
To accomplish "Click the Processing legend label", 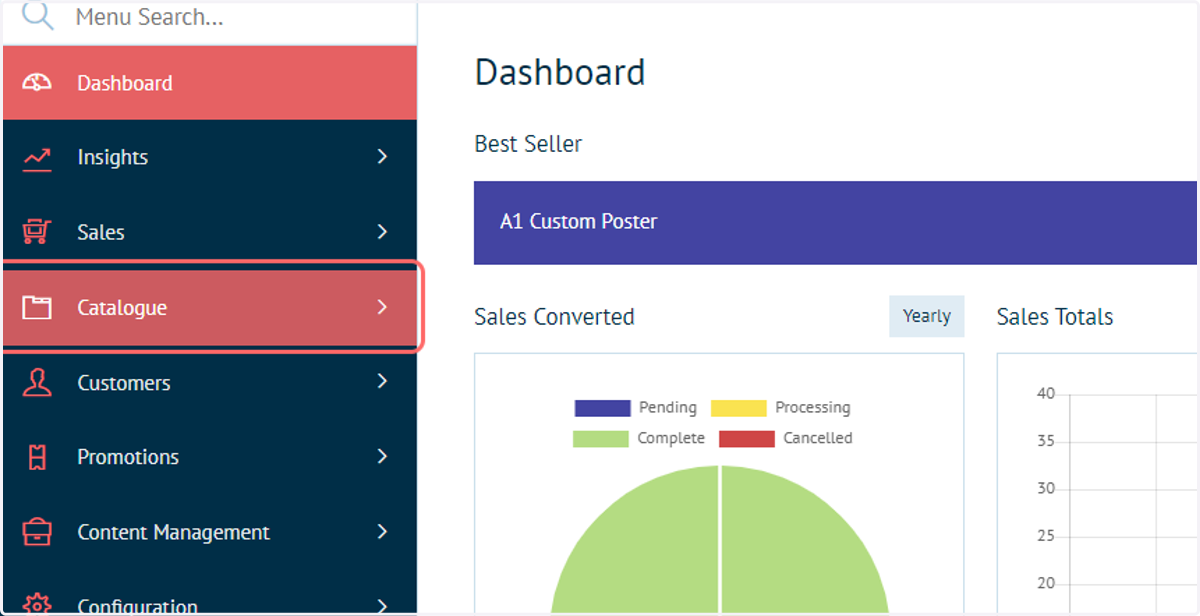I will coord(813,407).
